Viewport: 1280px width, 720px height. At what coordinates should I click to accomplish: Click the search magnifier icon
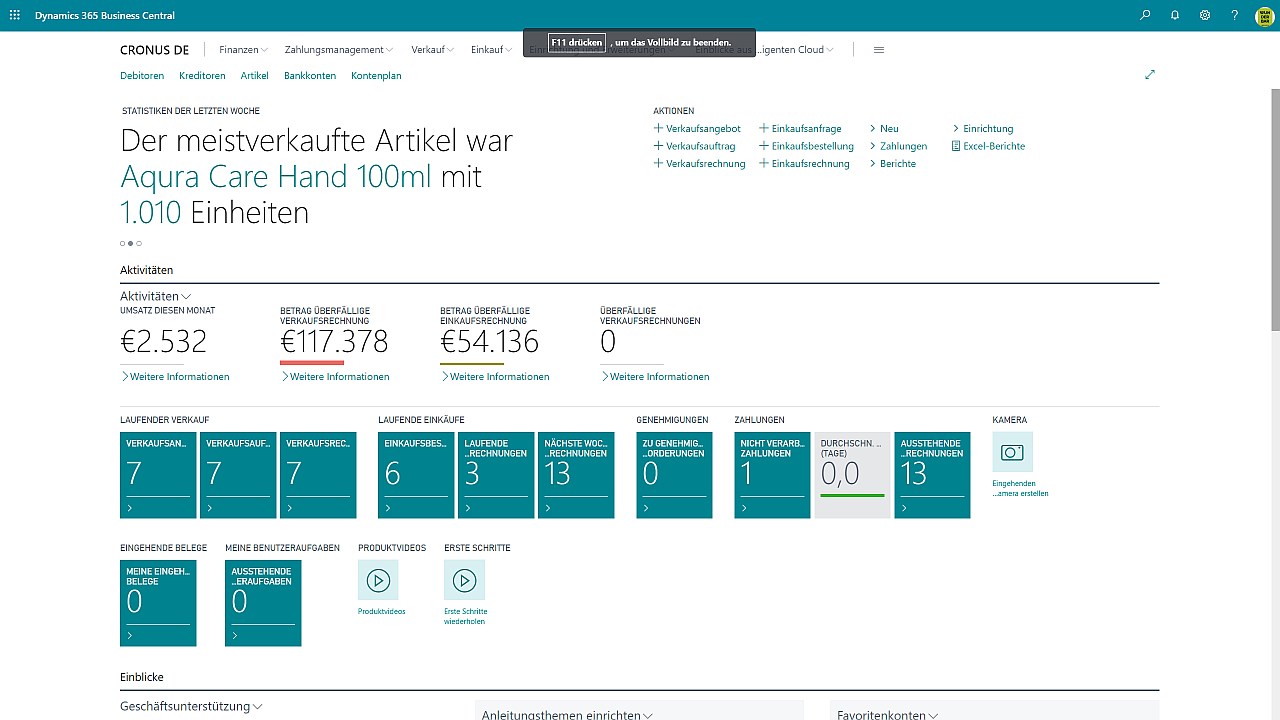1146,15
